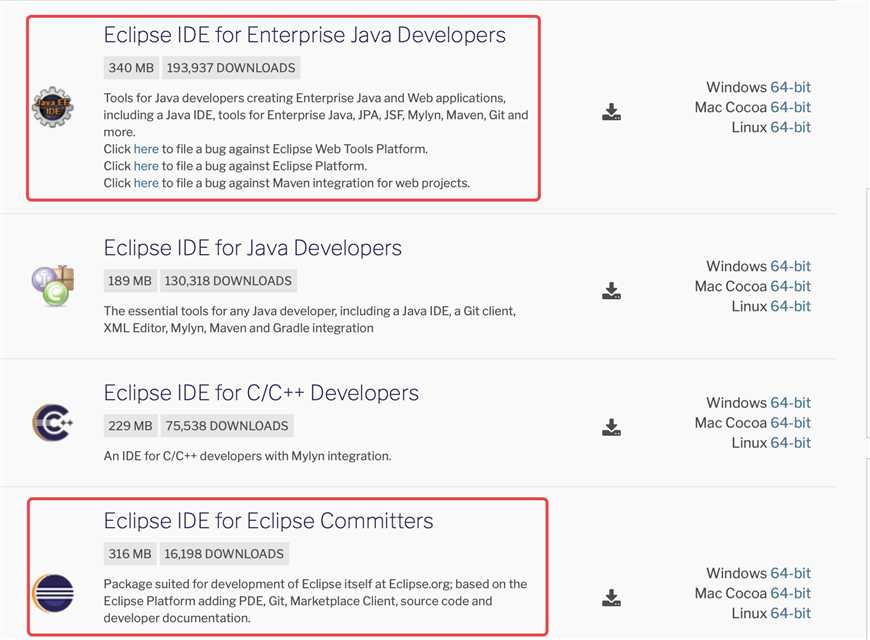Click download icon for Java Developers package
Image resolution: width=870 pixels, height=640 pixels.
pyautogui.click(x=611, y=291)
